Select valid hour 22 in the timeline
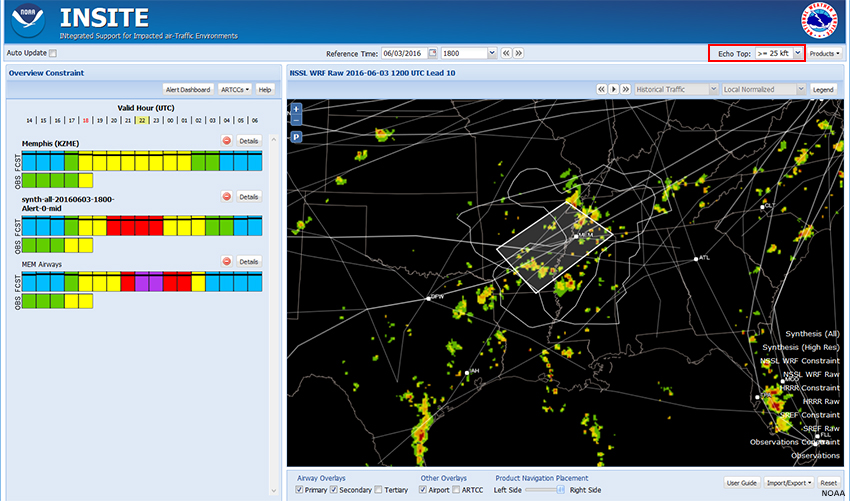Screen dimensions: 850x501 coord(142,121)
